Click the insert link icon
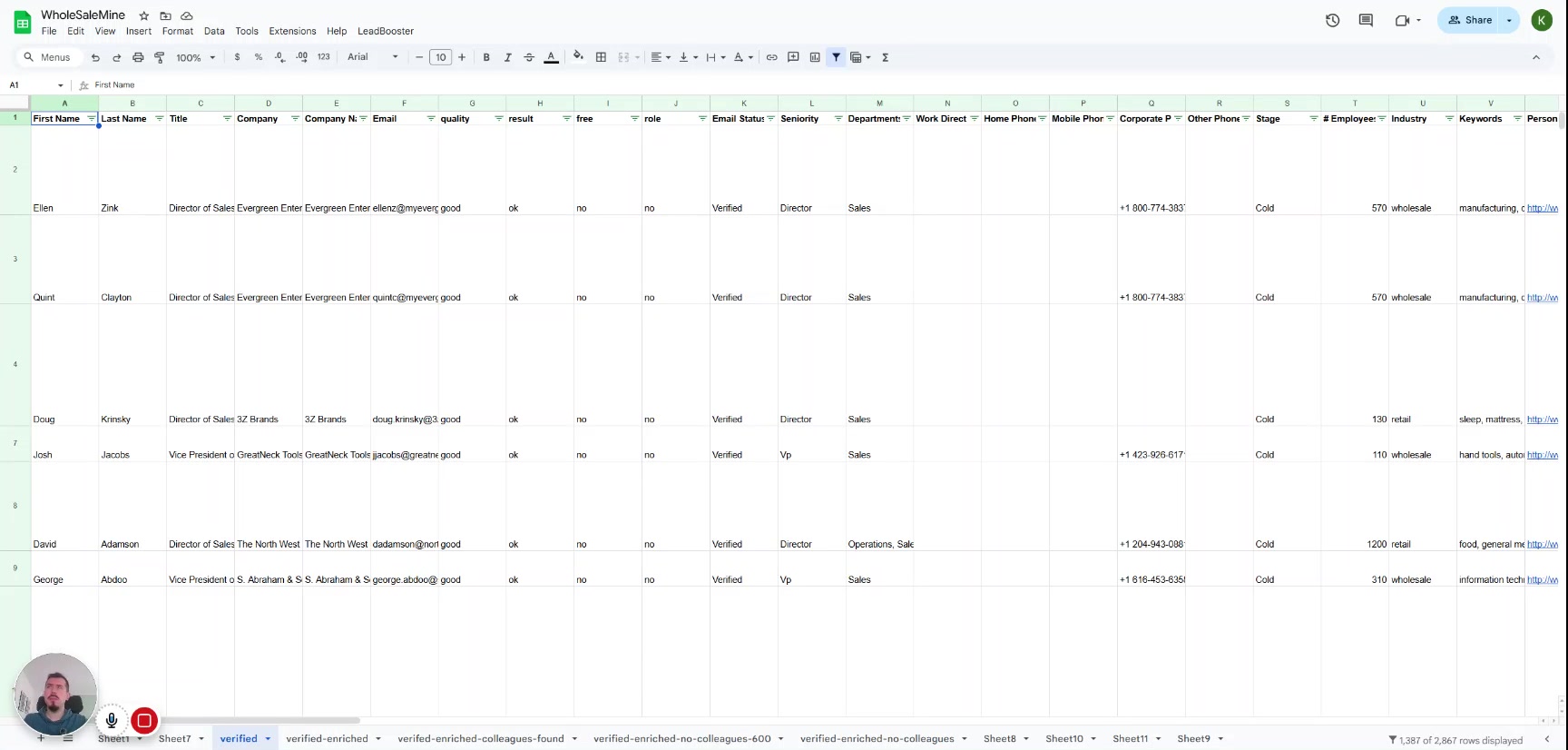 771,57
